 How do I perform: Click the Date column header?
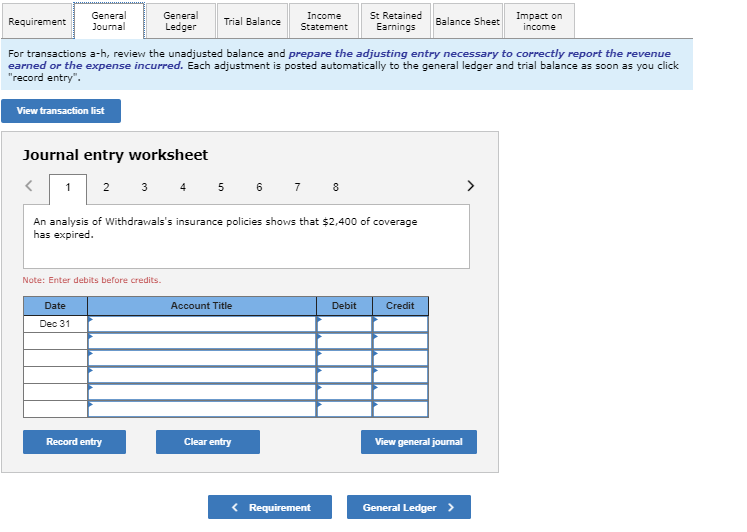pos(55,306)
